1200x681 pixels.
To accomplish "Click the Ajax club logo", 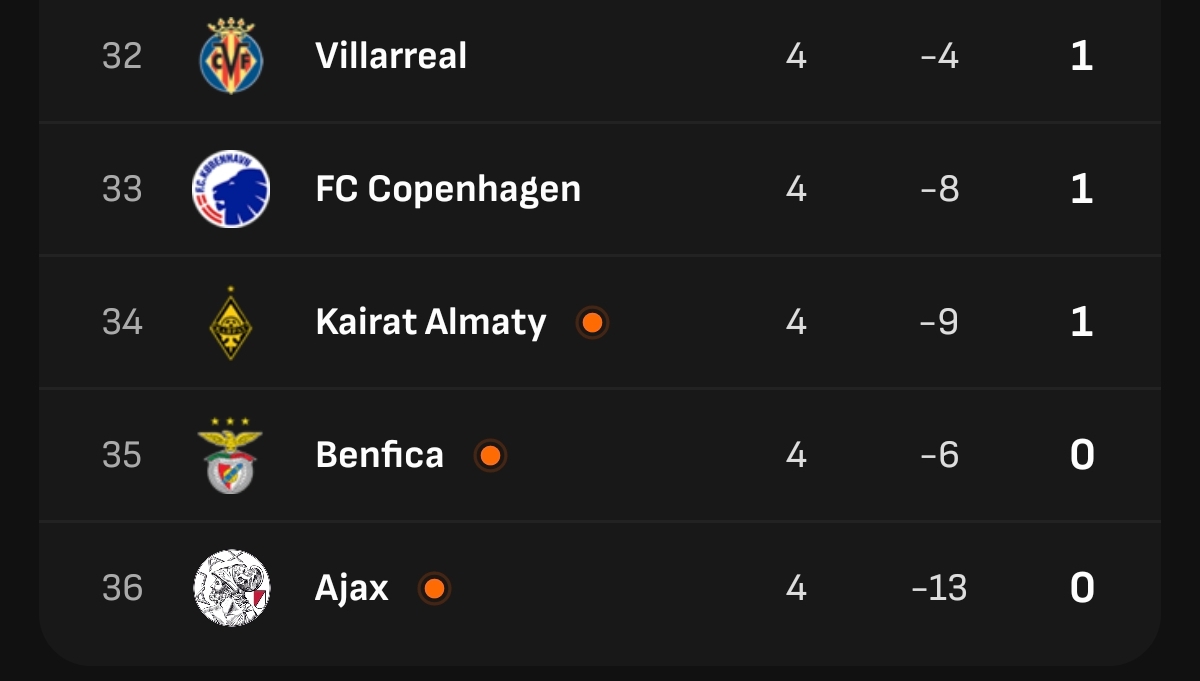I will (x=231, y=588).
